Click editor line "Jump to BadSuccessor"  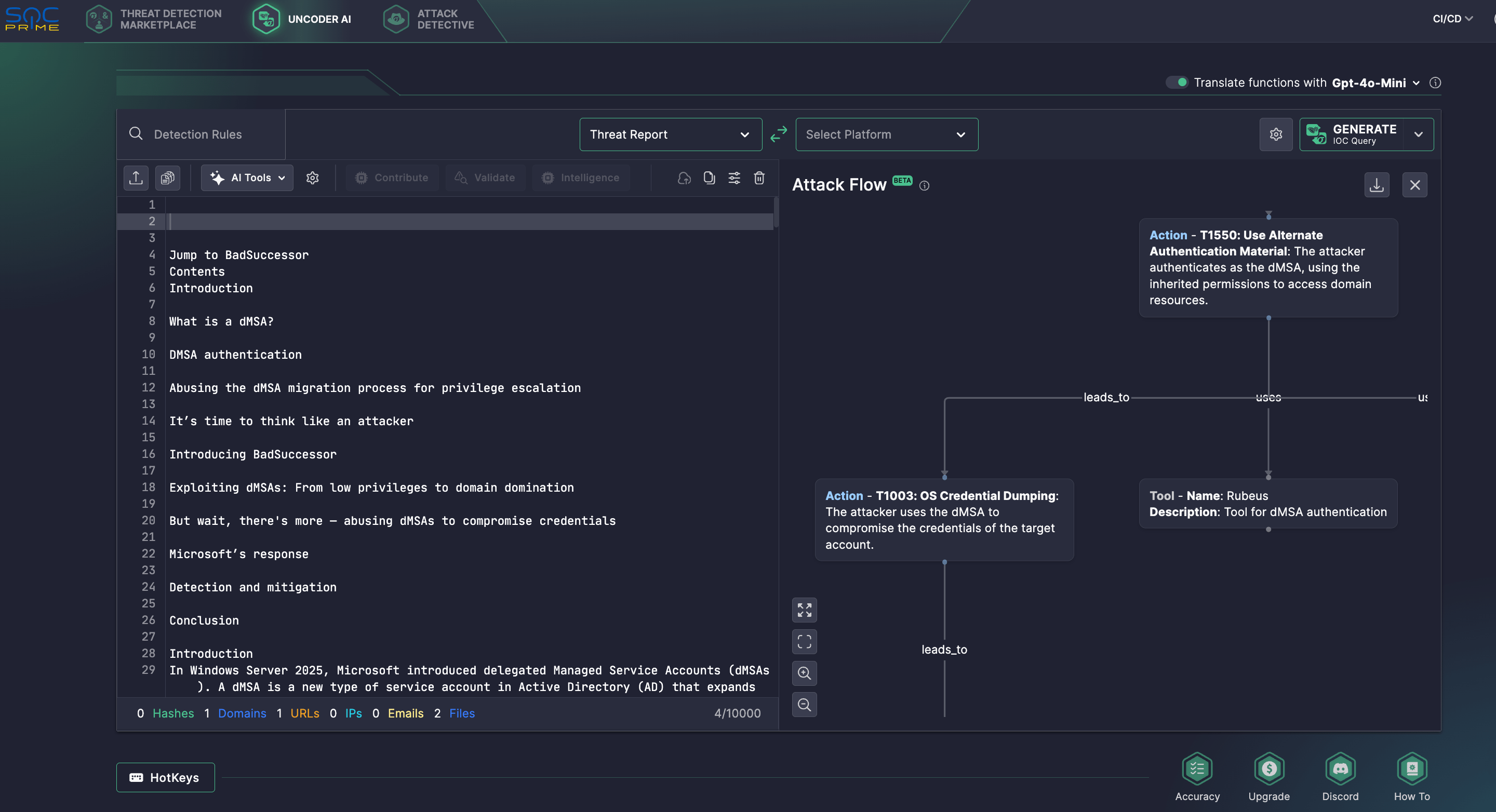[239, 255]
